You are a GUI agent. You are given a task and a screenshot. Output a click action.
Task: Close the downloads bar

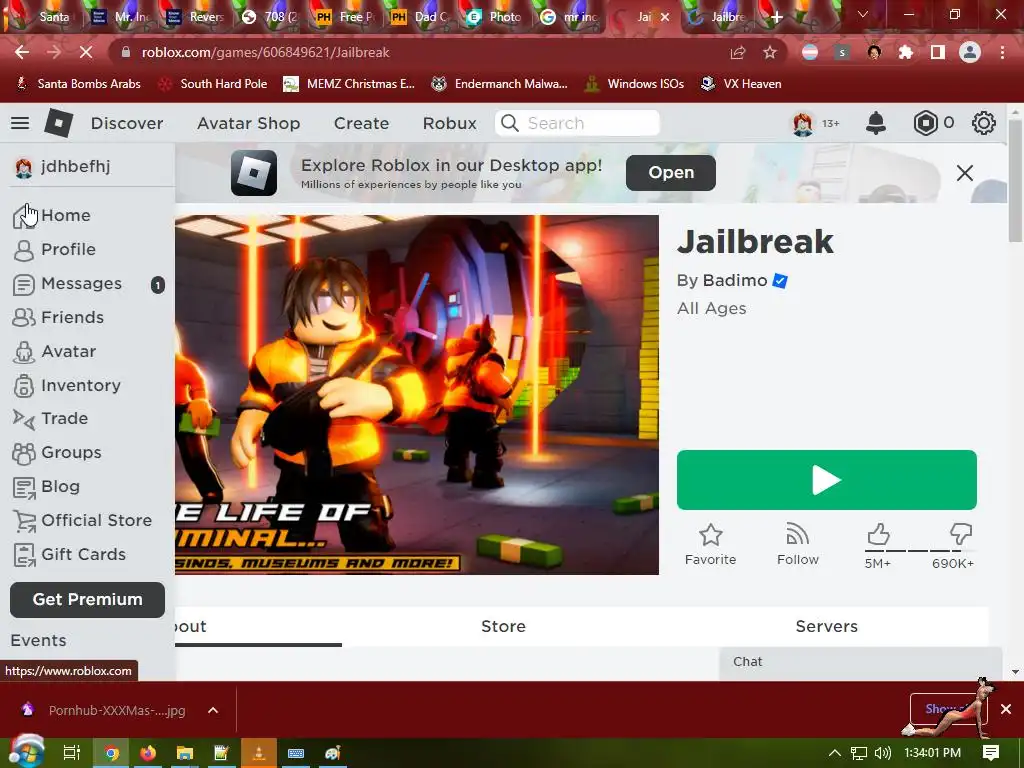coord(1006,709)
